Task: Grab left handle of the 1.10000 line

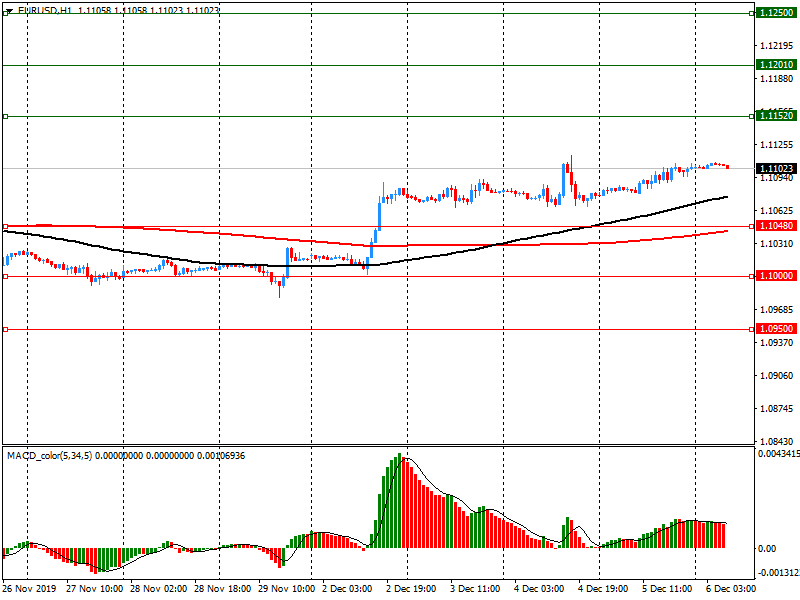Action: pyautogui.click(x=6, y=277)
